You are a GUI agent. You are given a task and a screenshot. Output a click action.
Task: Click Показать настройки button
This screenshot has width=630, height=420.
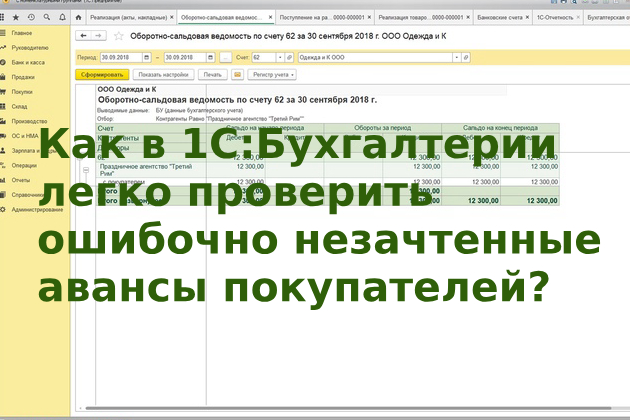click(164, 75)
